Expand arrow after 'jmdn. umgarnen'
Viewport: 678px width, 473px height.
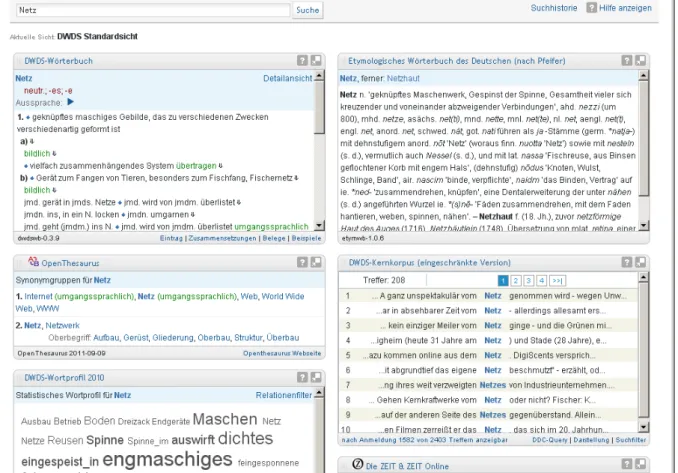(x=192, y=214)
